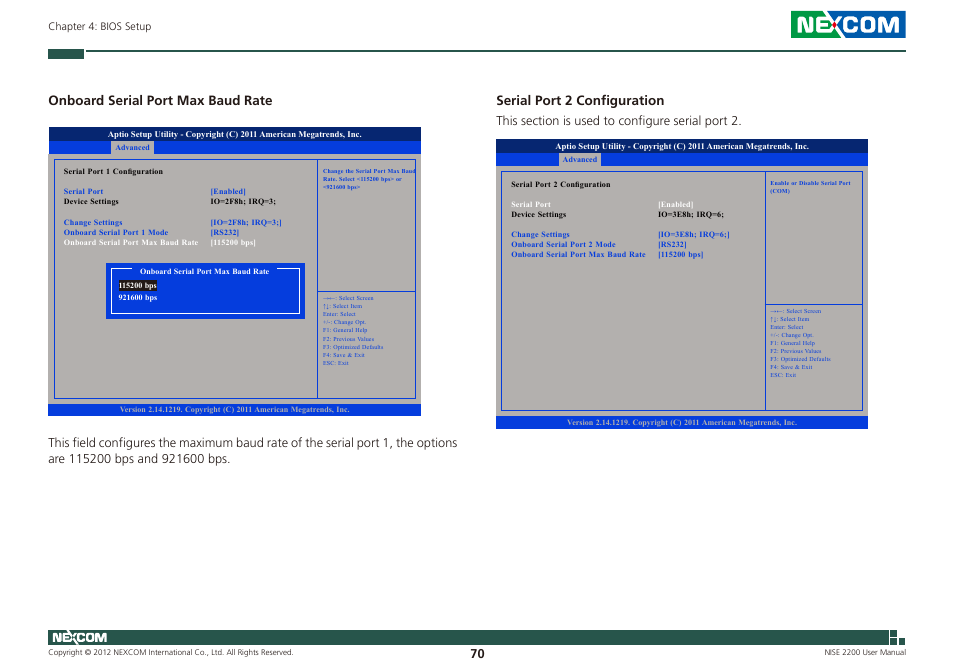Click Device Settings IO=3E8h; IRQ=6; value
This screenshot has height=672, width=954.
coord(691,214)
